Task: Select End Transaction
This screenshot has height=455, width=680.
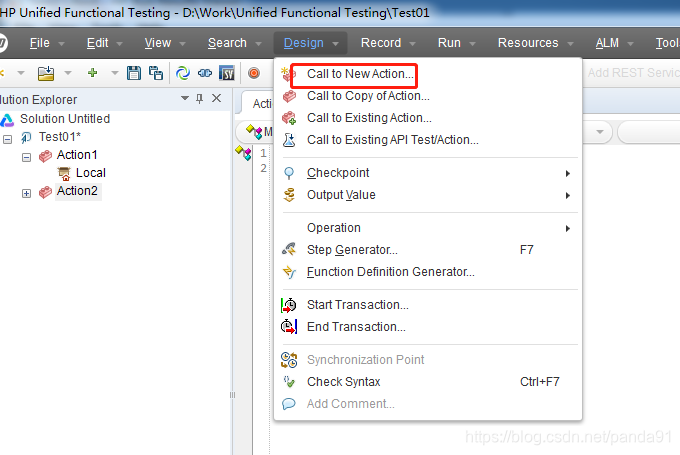Action: point(428,327)
